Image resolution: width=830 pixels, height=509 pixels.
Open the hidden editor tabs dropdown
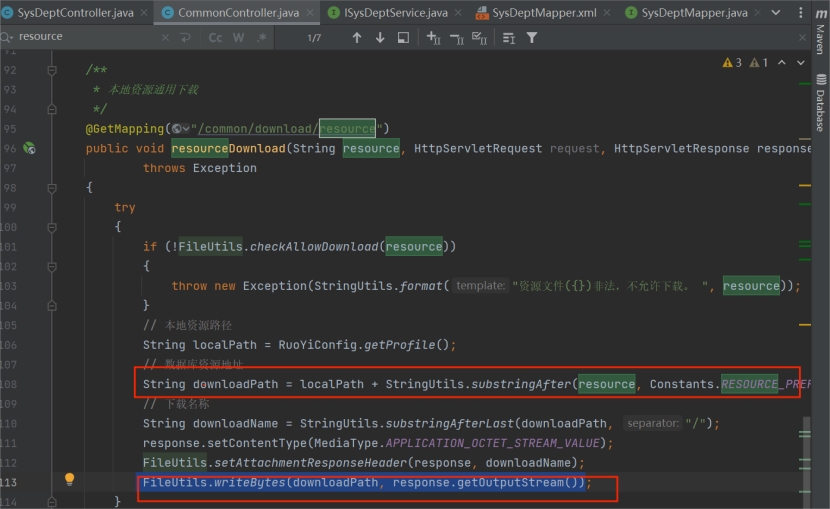click(x=775, y=12)
